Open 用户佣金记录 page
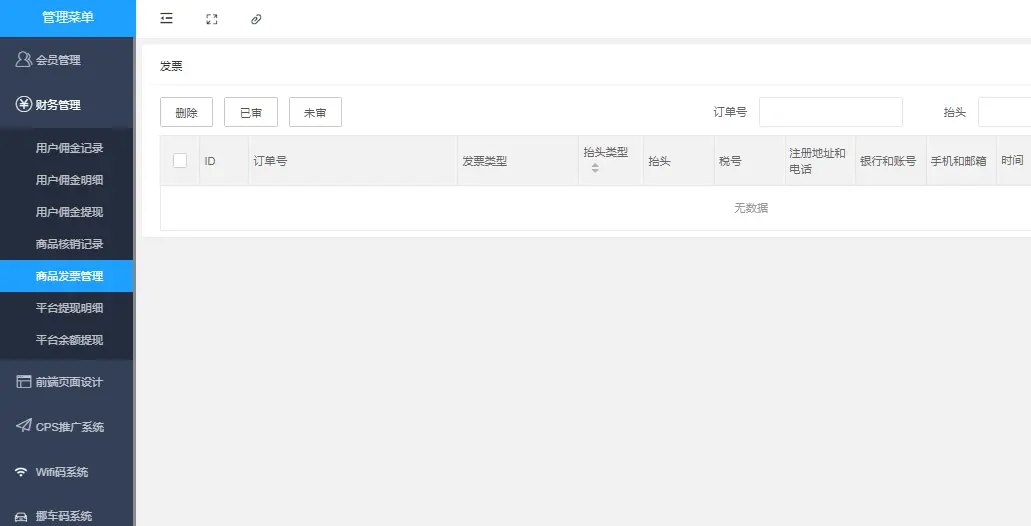The image size is (1031, 526). pos(66,148)
